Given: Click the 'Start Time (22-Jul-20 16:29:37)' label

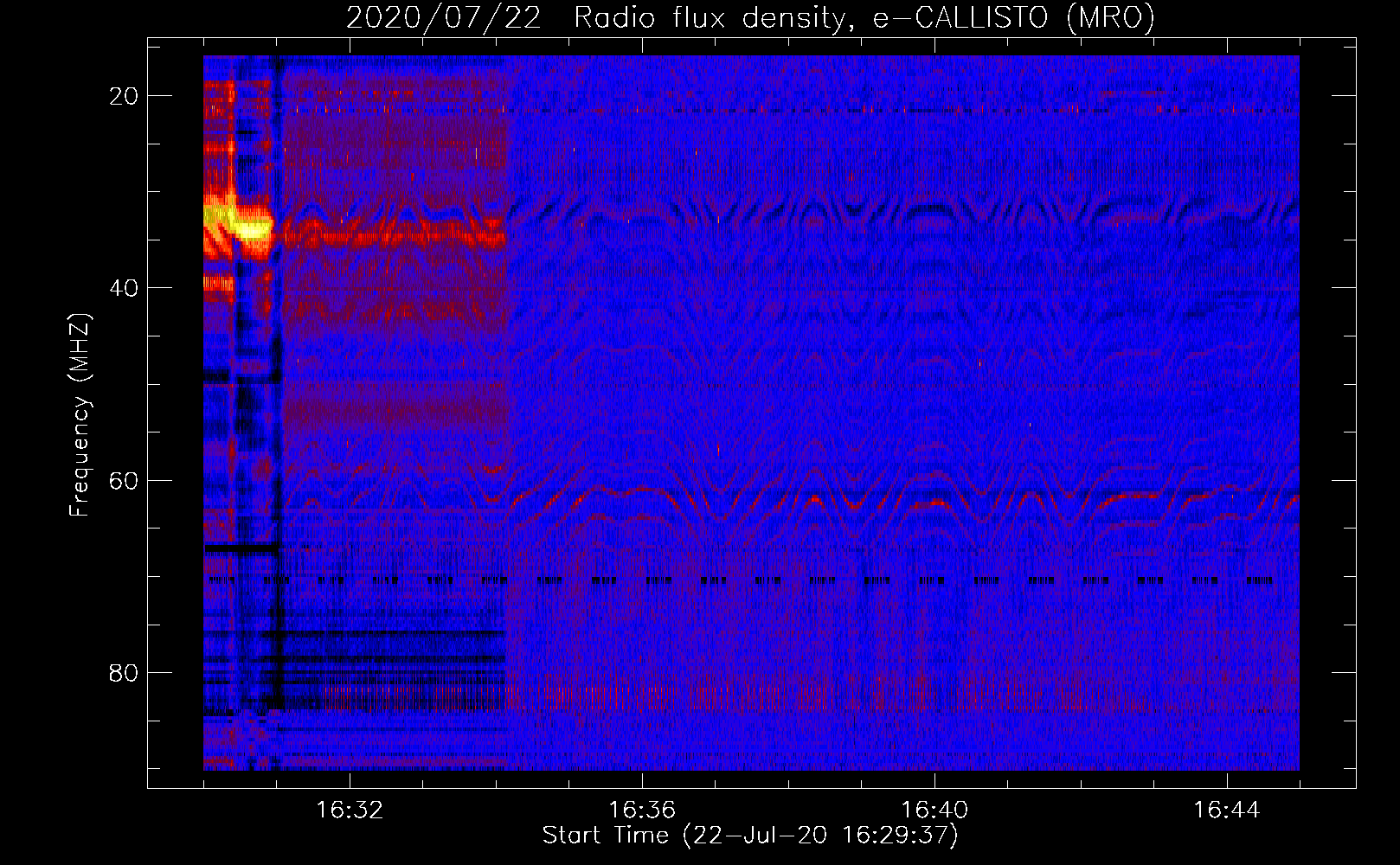Looking at the screenshot, I should (750, 836).
